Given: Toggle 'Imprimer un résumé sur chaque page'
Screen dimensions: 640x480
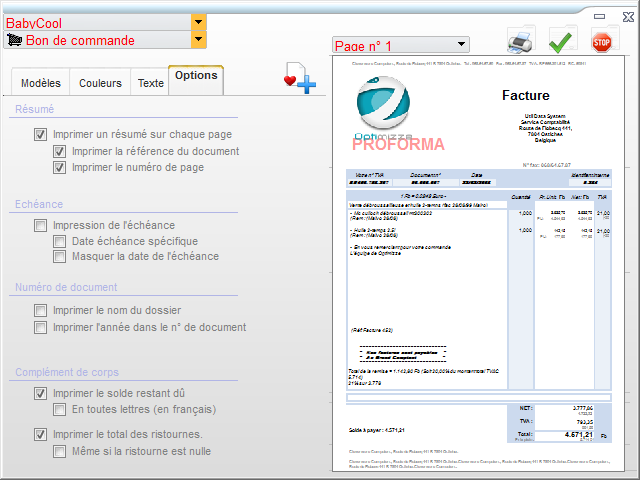Looking at the screenshot, I should tap(41, 134).
